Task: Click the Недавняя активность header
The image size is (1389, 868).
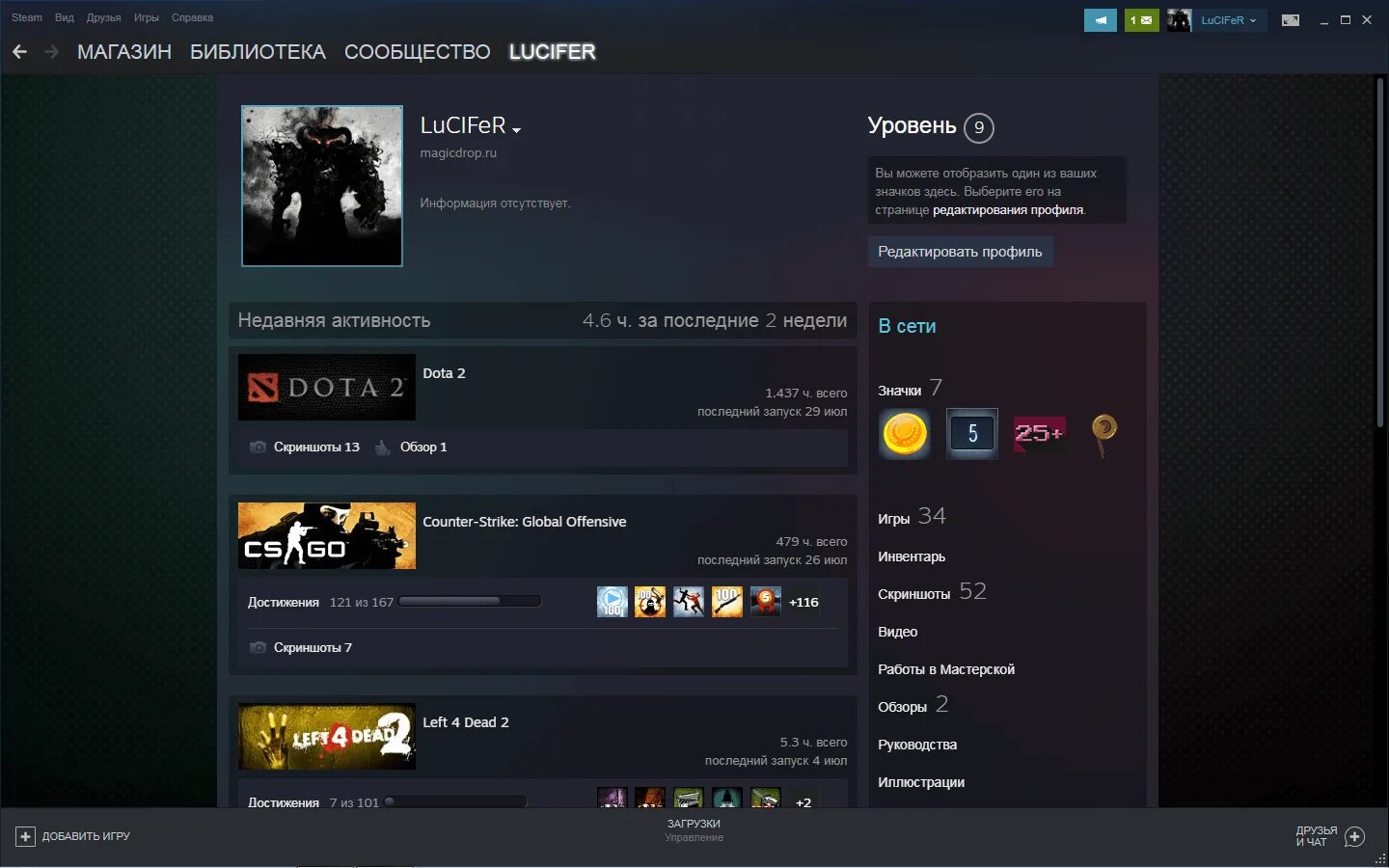Action: [334, 320]
